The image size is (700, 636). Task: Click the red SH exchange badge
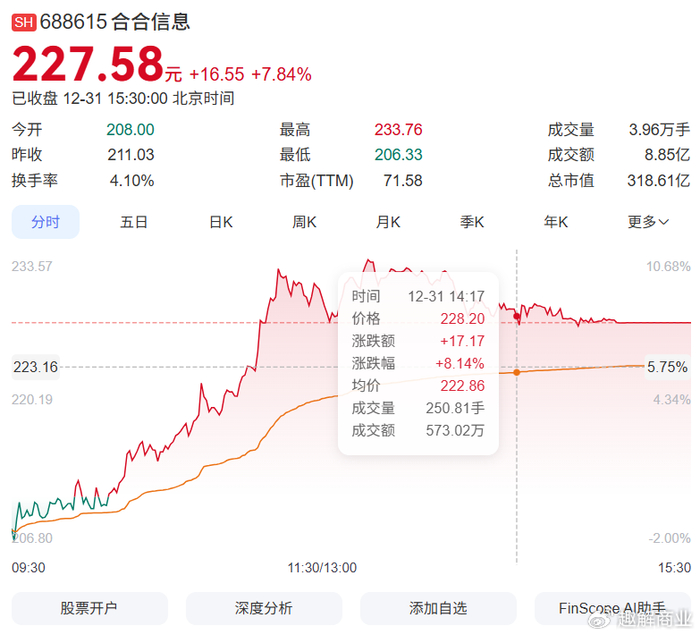point(23,22)
